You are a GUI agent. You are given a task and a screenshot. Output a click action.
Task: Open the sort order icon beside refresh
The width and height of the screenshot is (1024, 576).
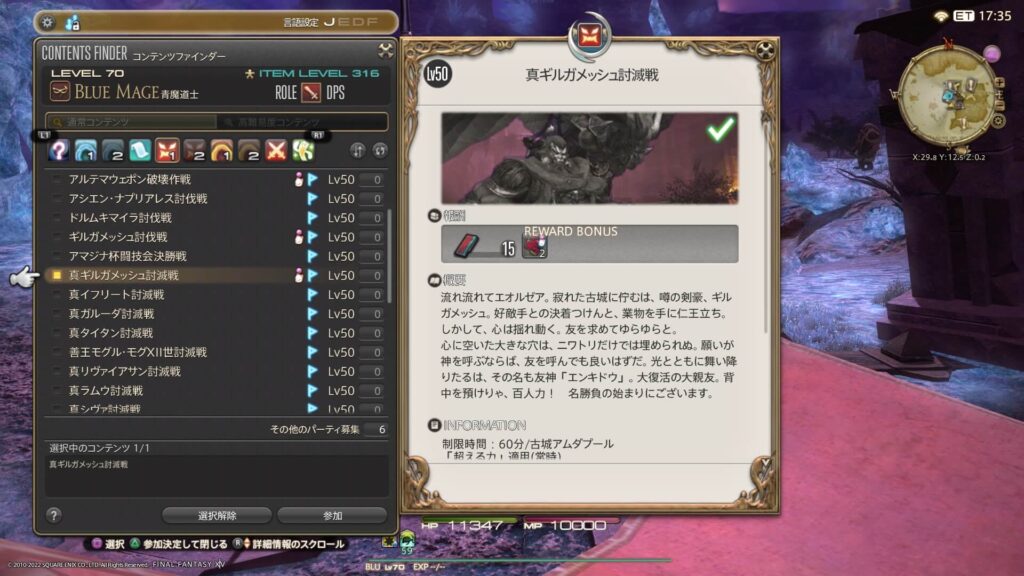(x=357, y=151)
